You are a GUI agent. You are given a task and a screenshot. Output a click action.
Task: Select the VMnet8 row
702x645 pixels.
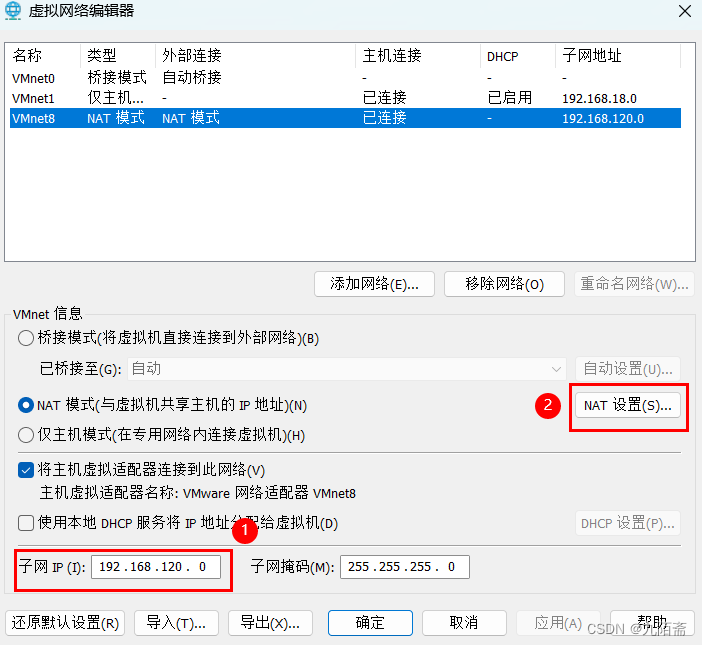pyautogui.click(x=345, y=118)
